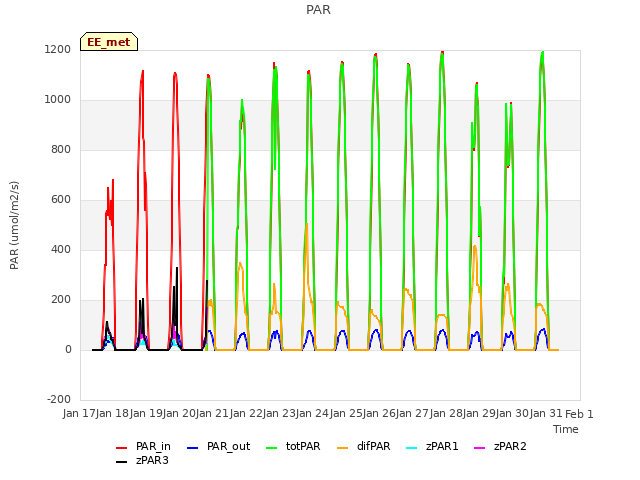Viewport: 640px width, 480px height.
Task: Toggle the PAR_in legend entry
Action: pyautogui.click(x=143, y=447)
